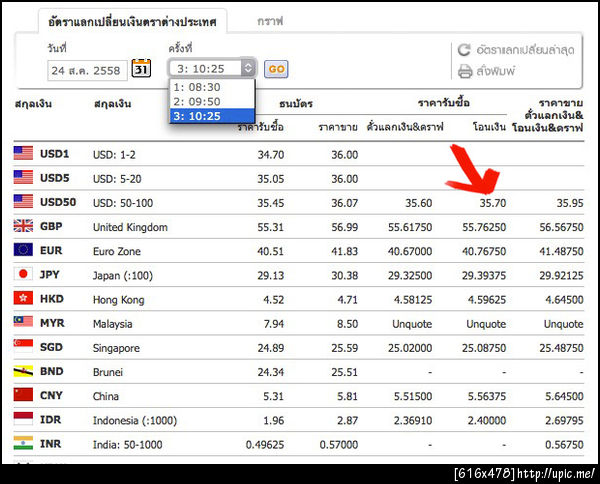Image resolution: width=600 pixels, height=484 pixels.
Task: Click USD50 banknote selling rate 36.07
Action: (x=344, y=203)
